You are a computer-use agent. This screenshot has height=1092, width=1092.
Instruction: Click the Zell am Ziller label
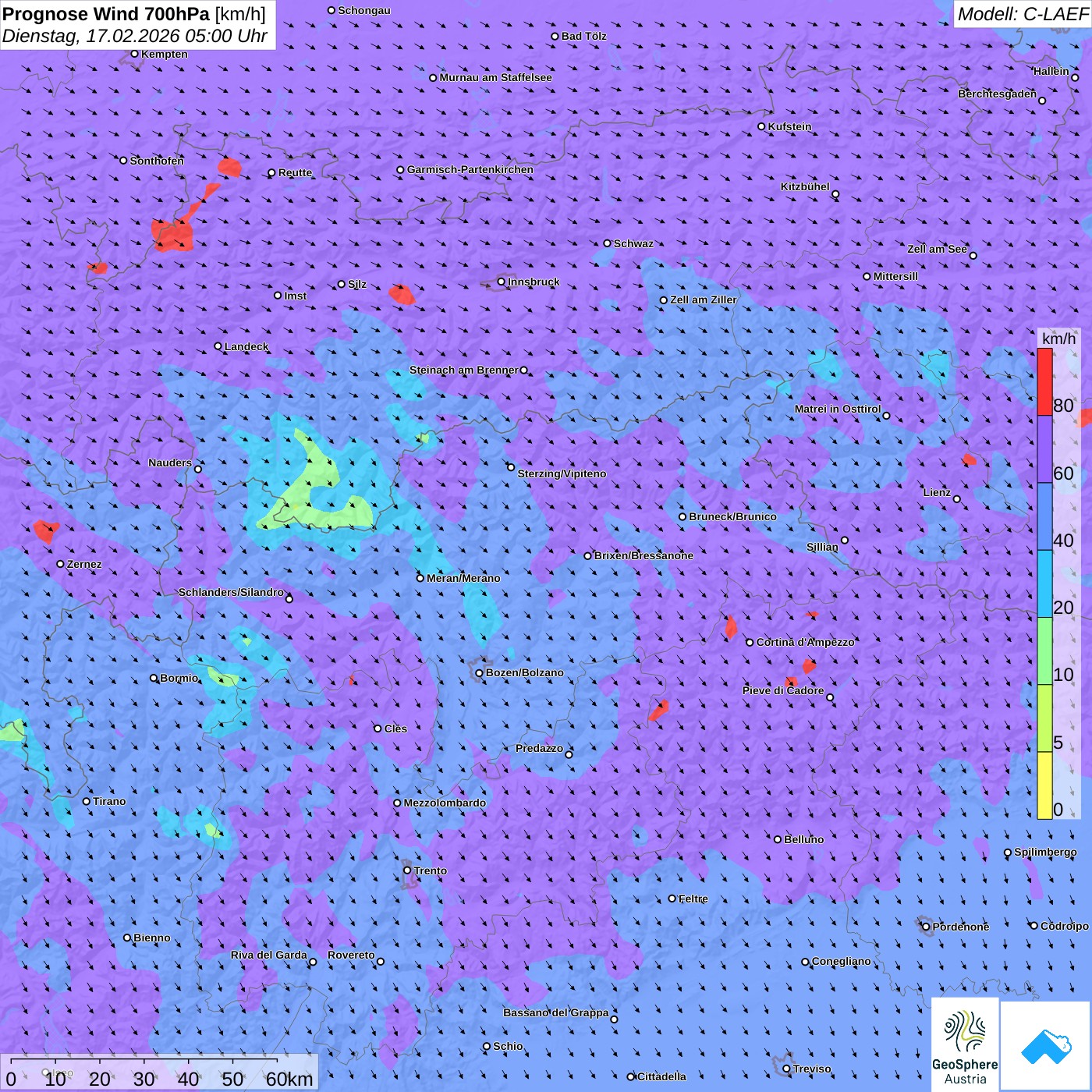704,300
